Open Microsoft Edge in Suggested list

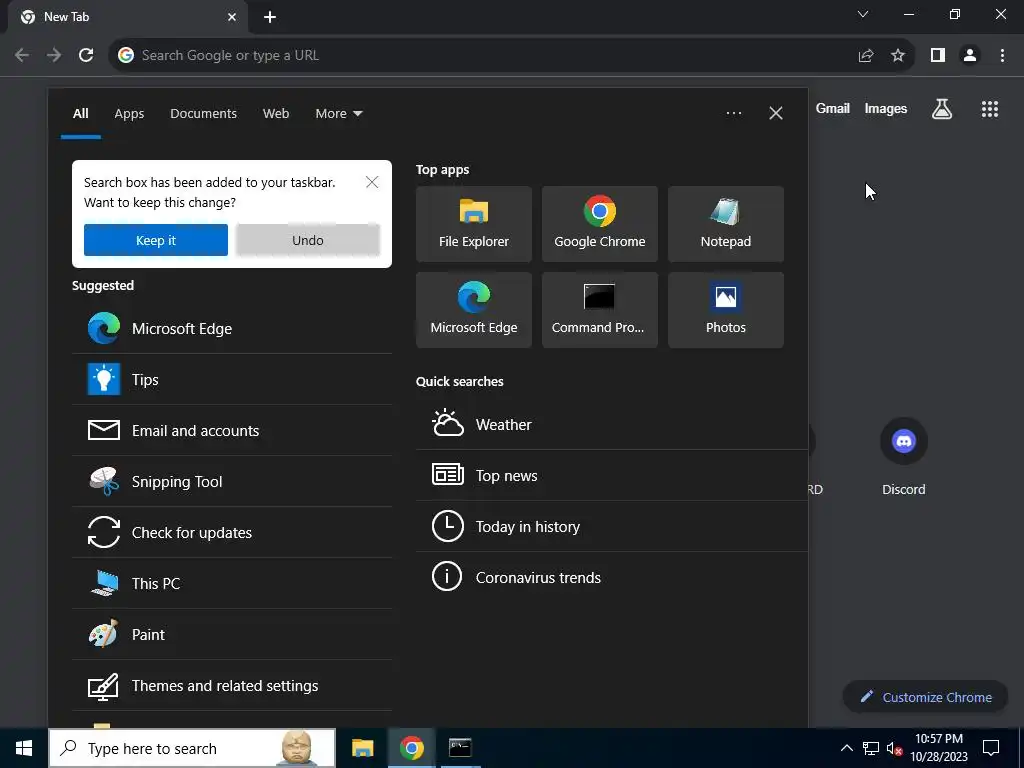[x=232, y=328]
